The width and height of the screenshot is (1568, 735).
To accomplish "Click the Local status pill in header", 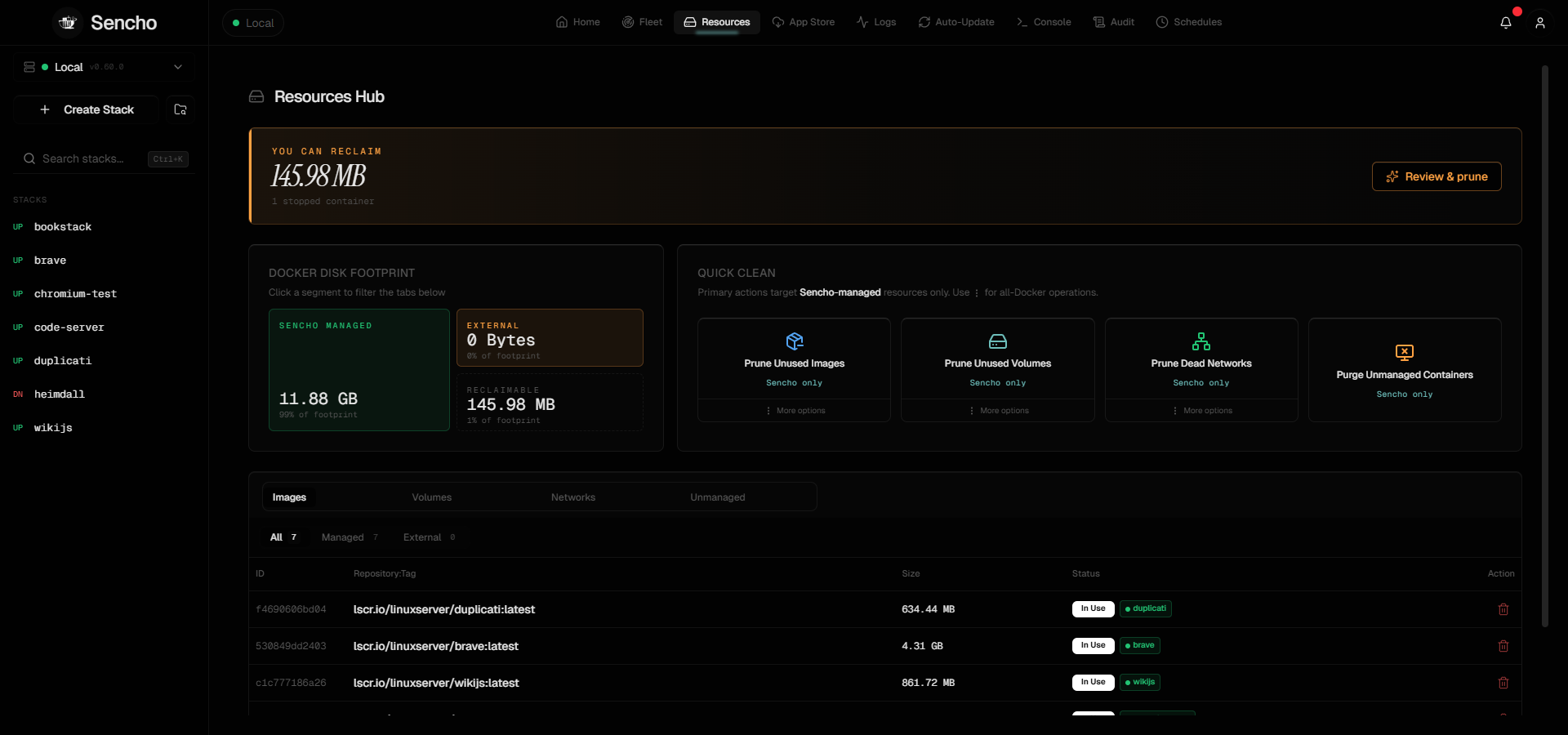I will (x=253, y=23).
